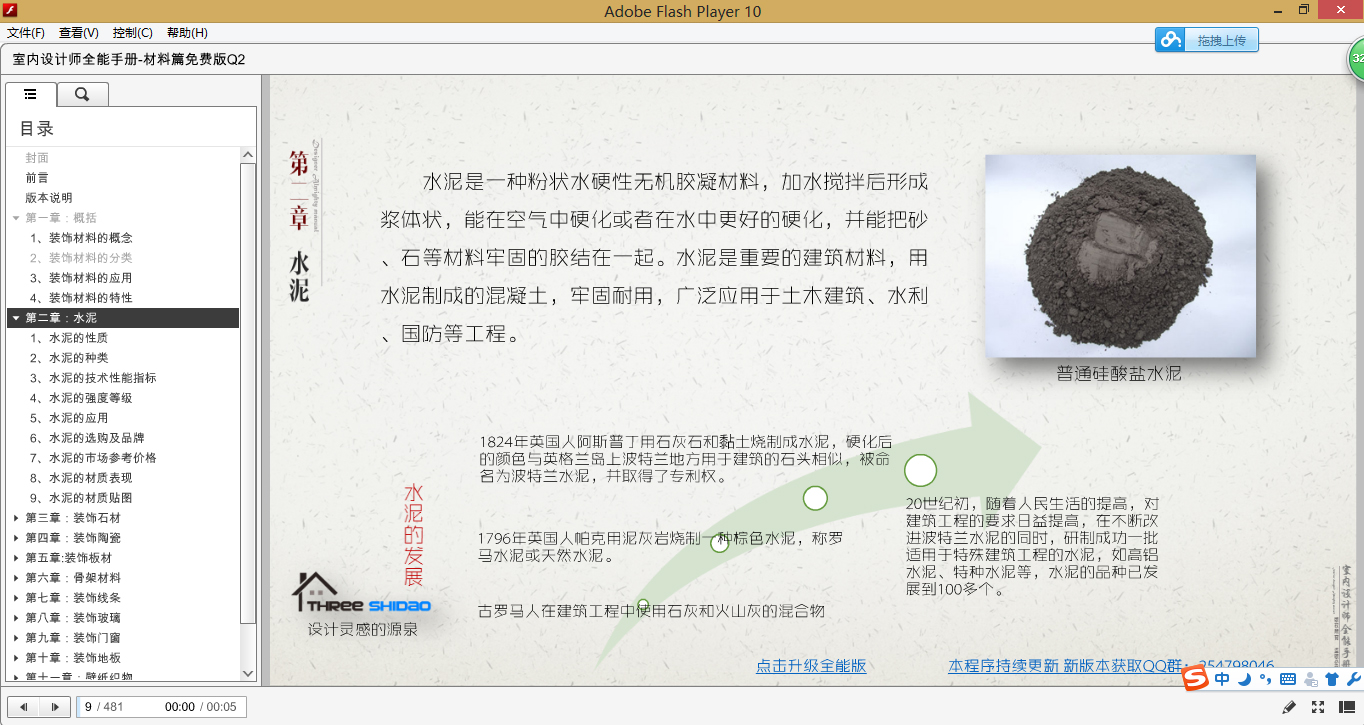Image resolution: width=1364 pixels, height=725 pixels.
Task: Expand the 第五章:装饰板材 chapter
Action: [16, 558]
